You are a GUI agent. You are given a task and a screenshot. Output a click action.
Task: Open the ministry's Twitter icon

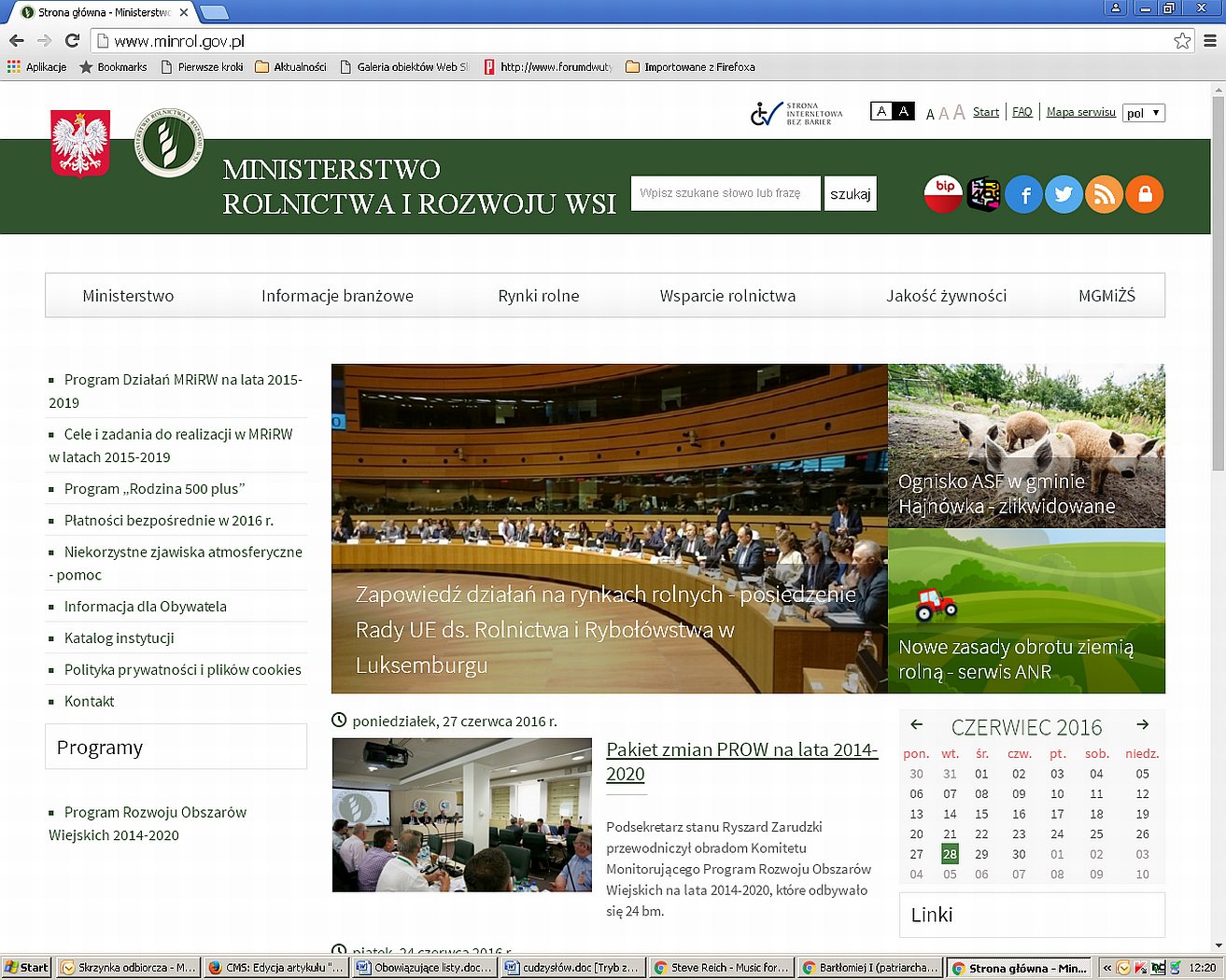pos(1064,194)
